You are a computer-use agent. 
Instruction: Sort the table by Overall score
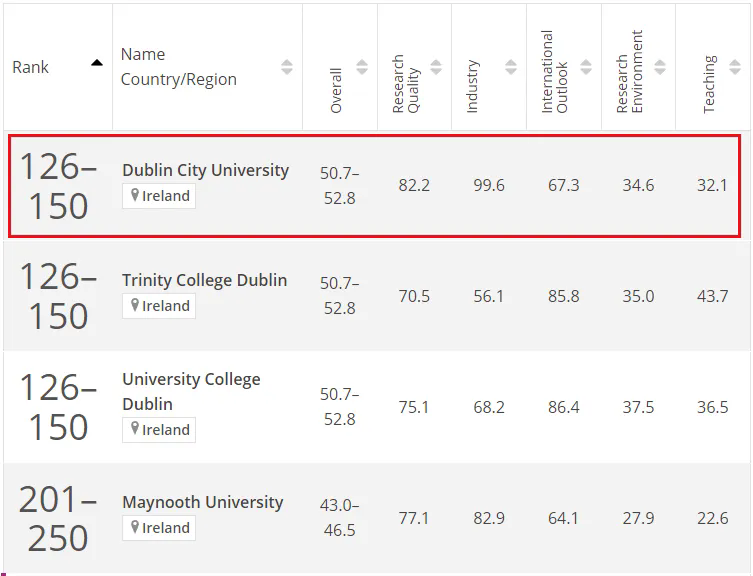pyautogui.click(x=362, y=67)
